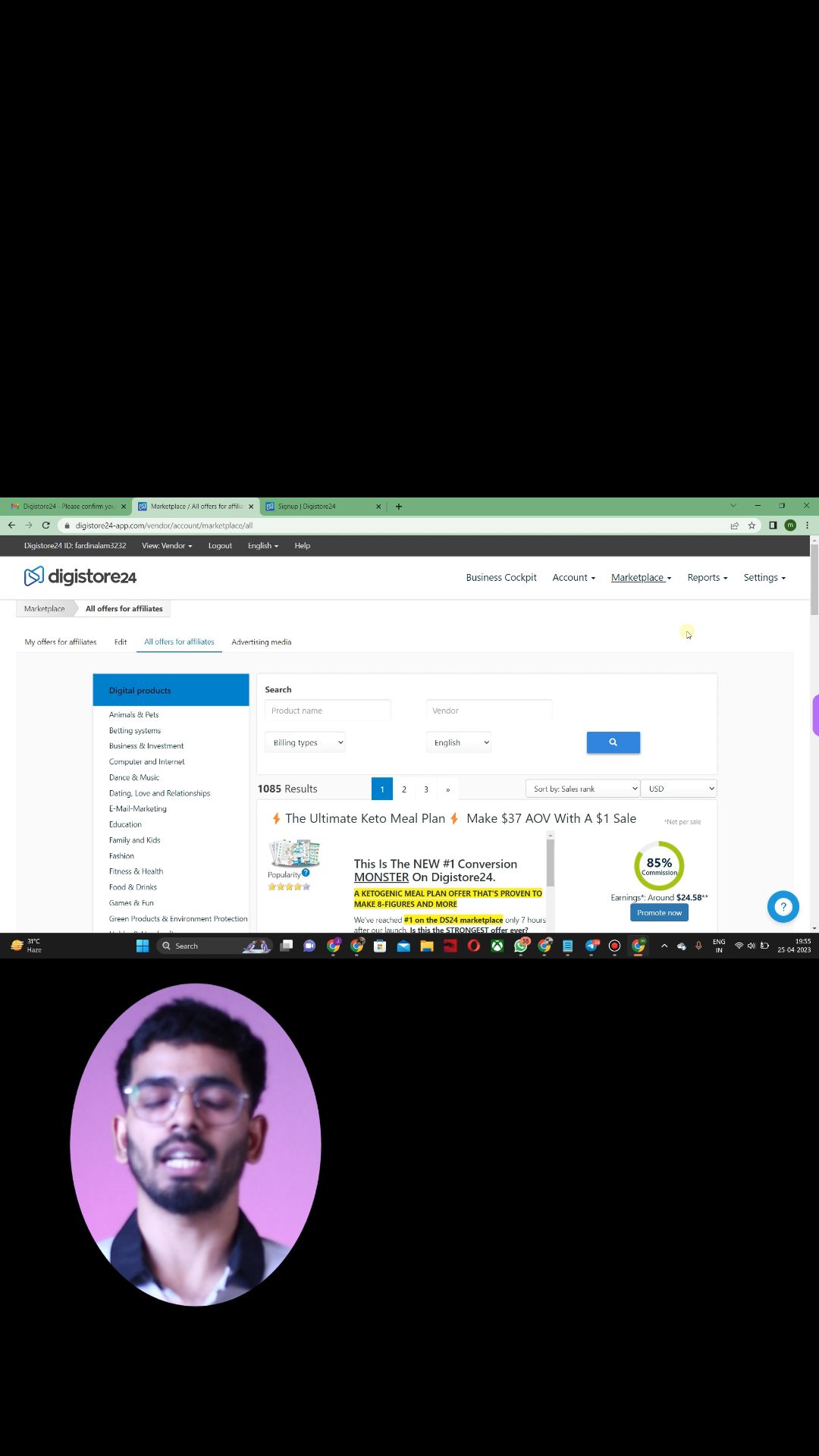Viewport: 819px width, 1456px height.
Task: Open the Windows Start menu
Action: (142, 946)
